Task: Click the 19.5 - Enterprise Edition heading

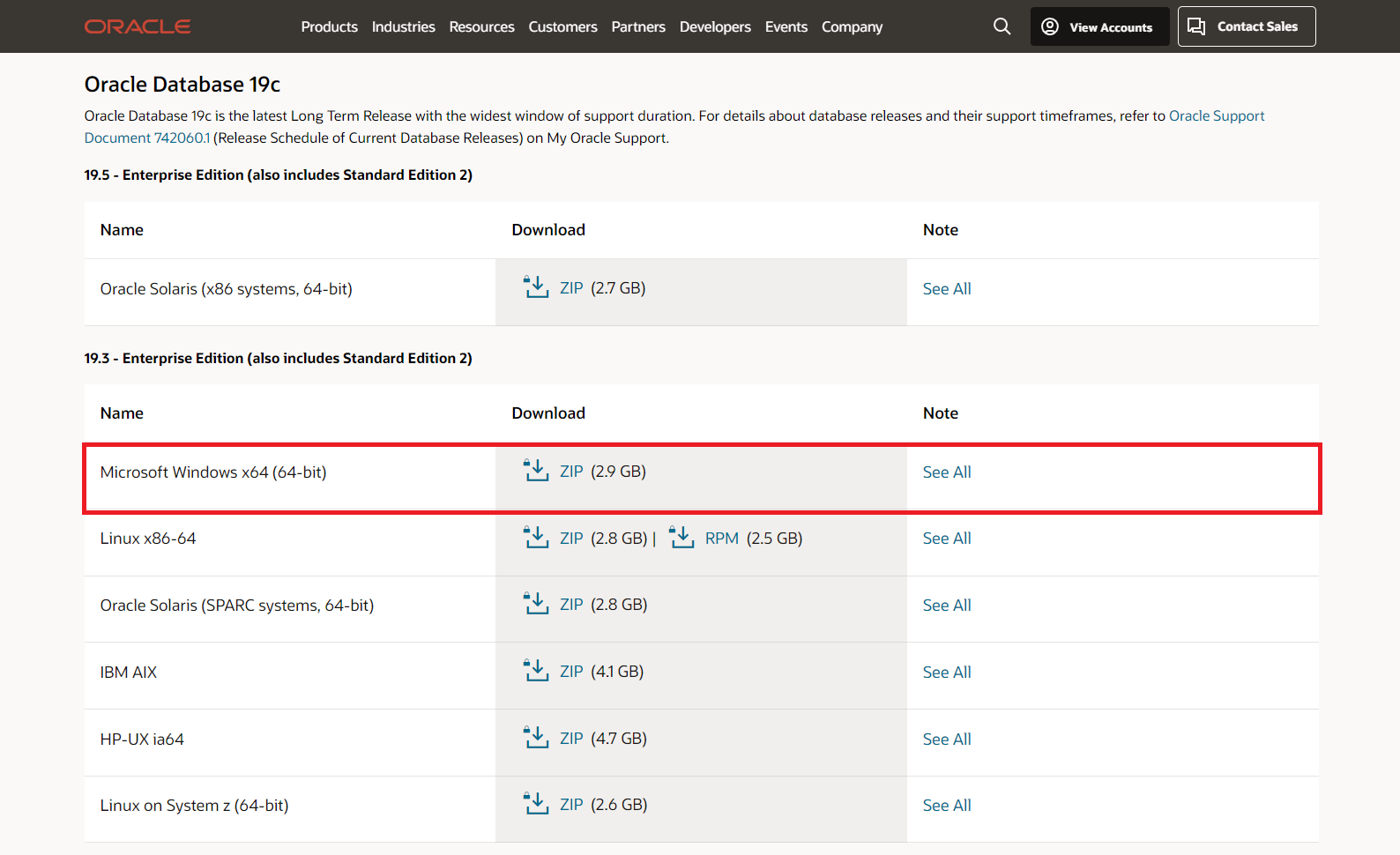Action: 278,175
